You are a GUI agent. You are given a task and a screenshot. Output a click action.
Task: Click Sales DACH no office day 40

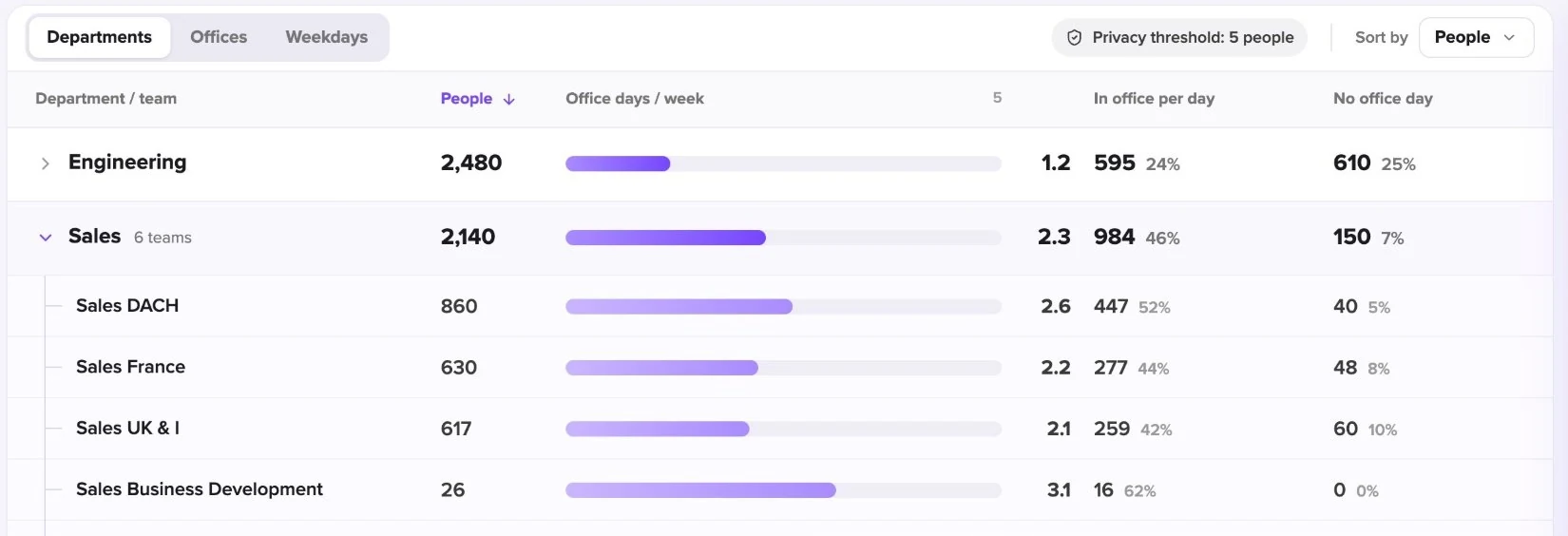pos(1345,306)
